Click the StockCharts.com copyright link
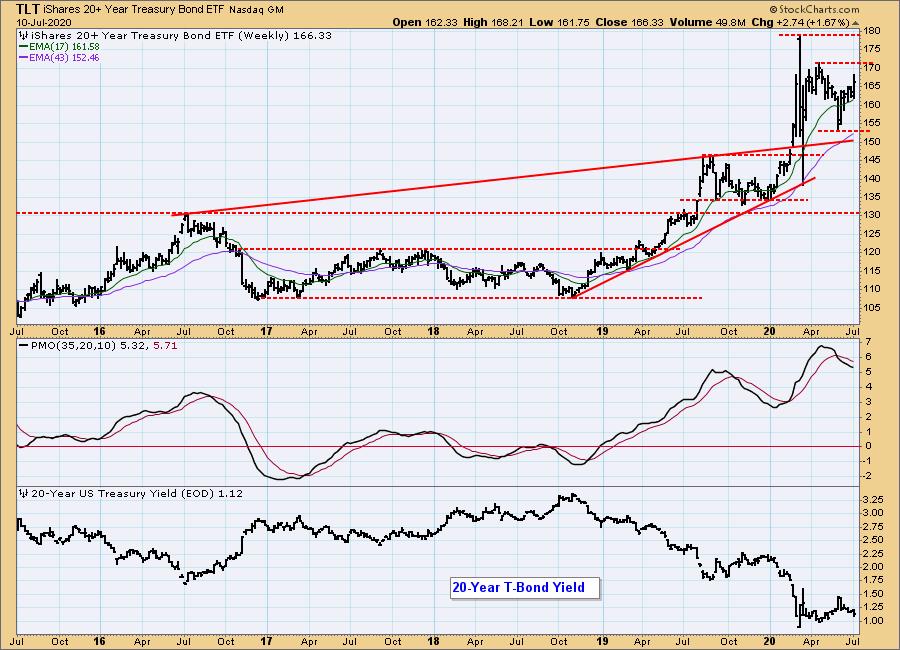This screenshot has height=650, width=900. point(814,9)
